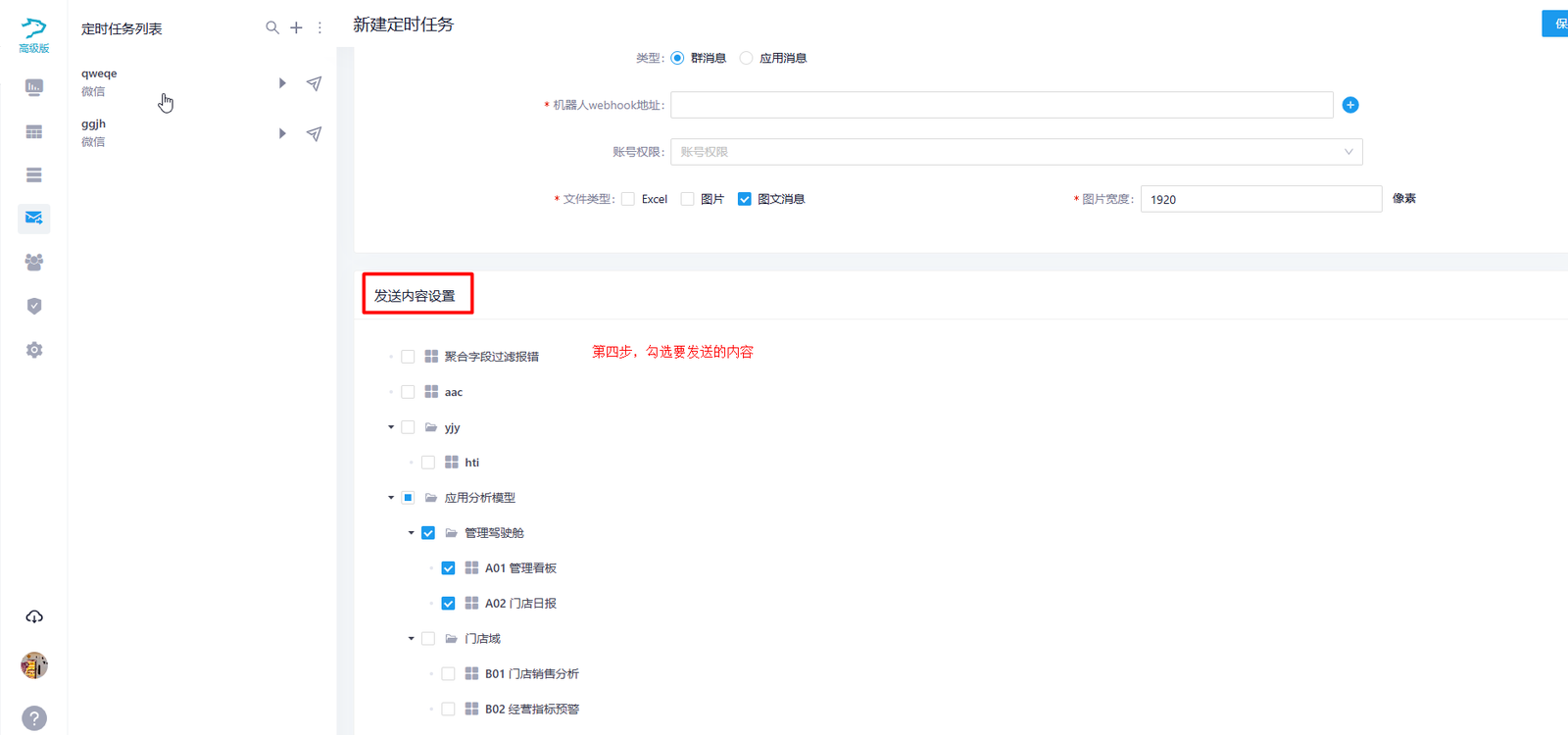Uncheck the A02 门店日报 checkbox
1568x735 pixels.
click(x=448, y=604)
